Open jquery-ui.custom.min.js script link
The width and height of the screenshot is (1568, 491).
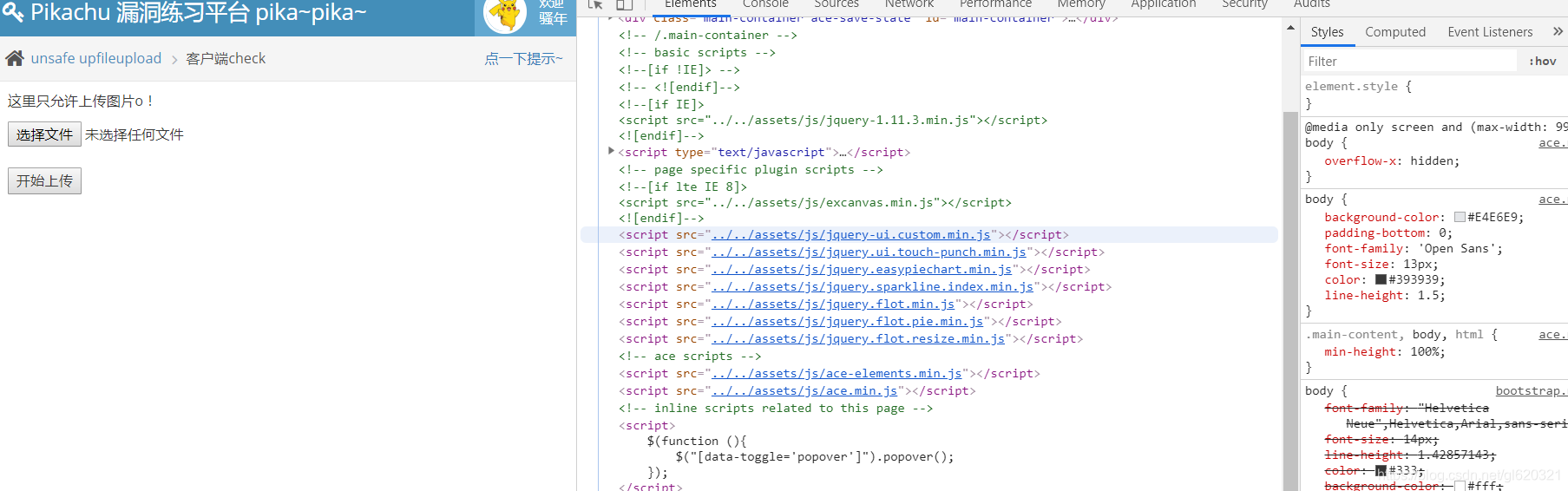coord(851,234)
